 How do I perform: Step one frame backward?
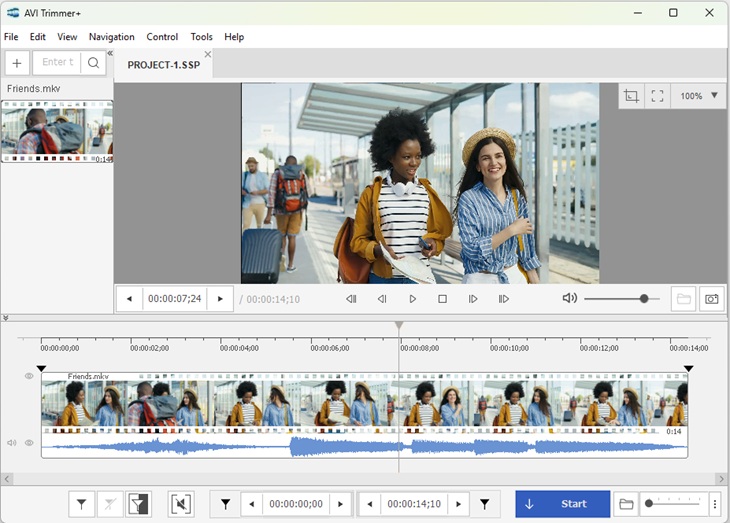(x=382, y=299)
